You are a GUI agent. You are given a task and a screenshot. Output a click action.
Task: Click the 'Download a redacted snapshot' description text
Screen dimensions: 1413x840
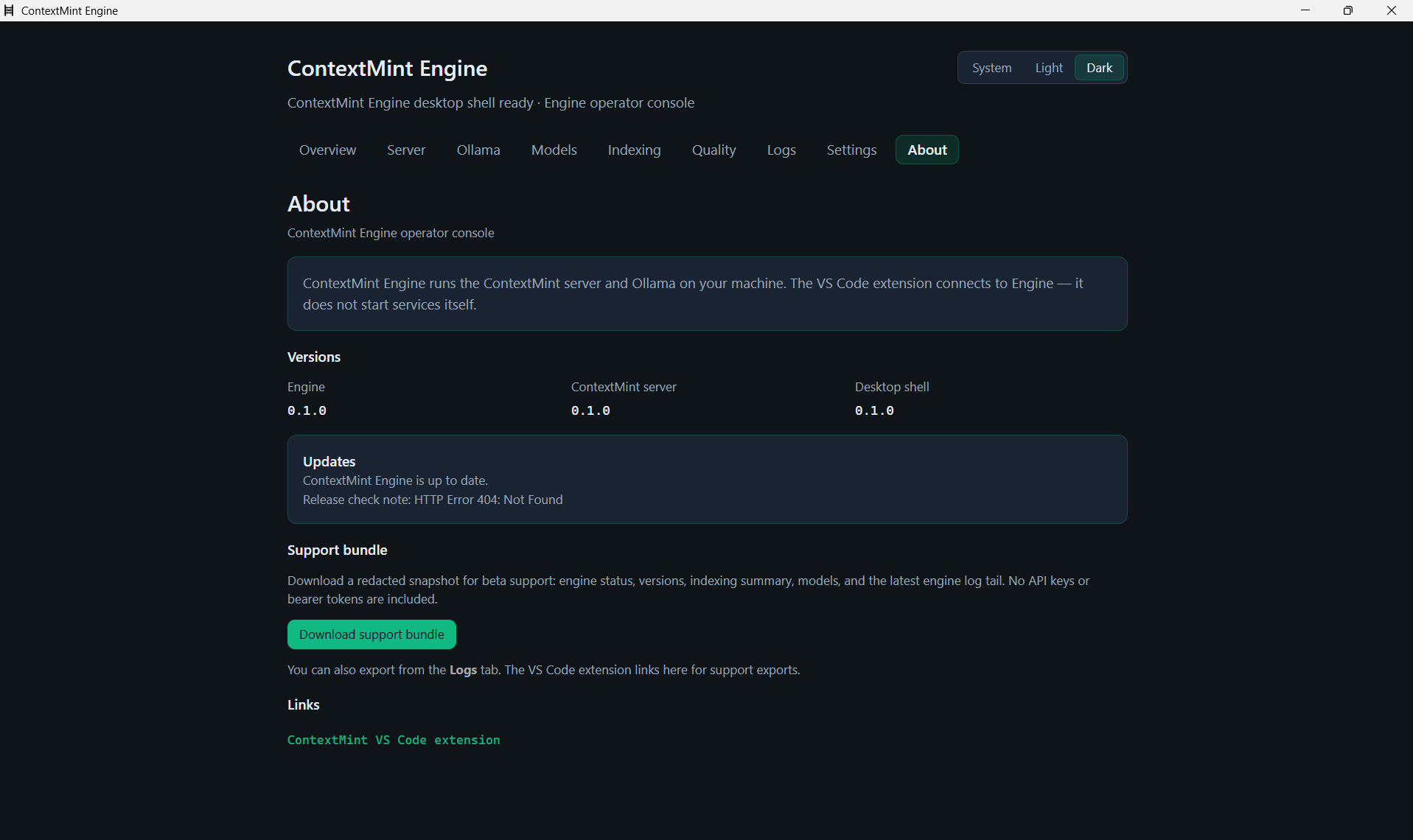[688, 589]
